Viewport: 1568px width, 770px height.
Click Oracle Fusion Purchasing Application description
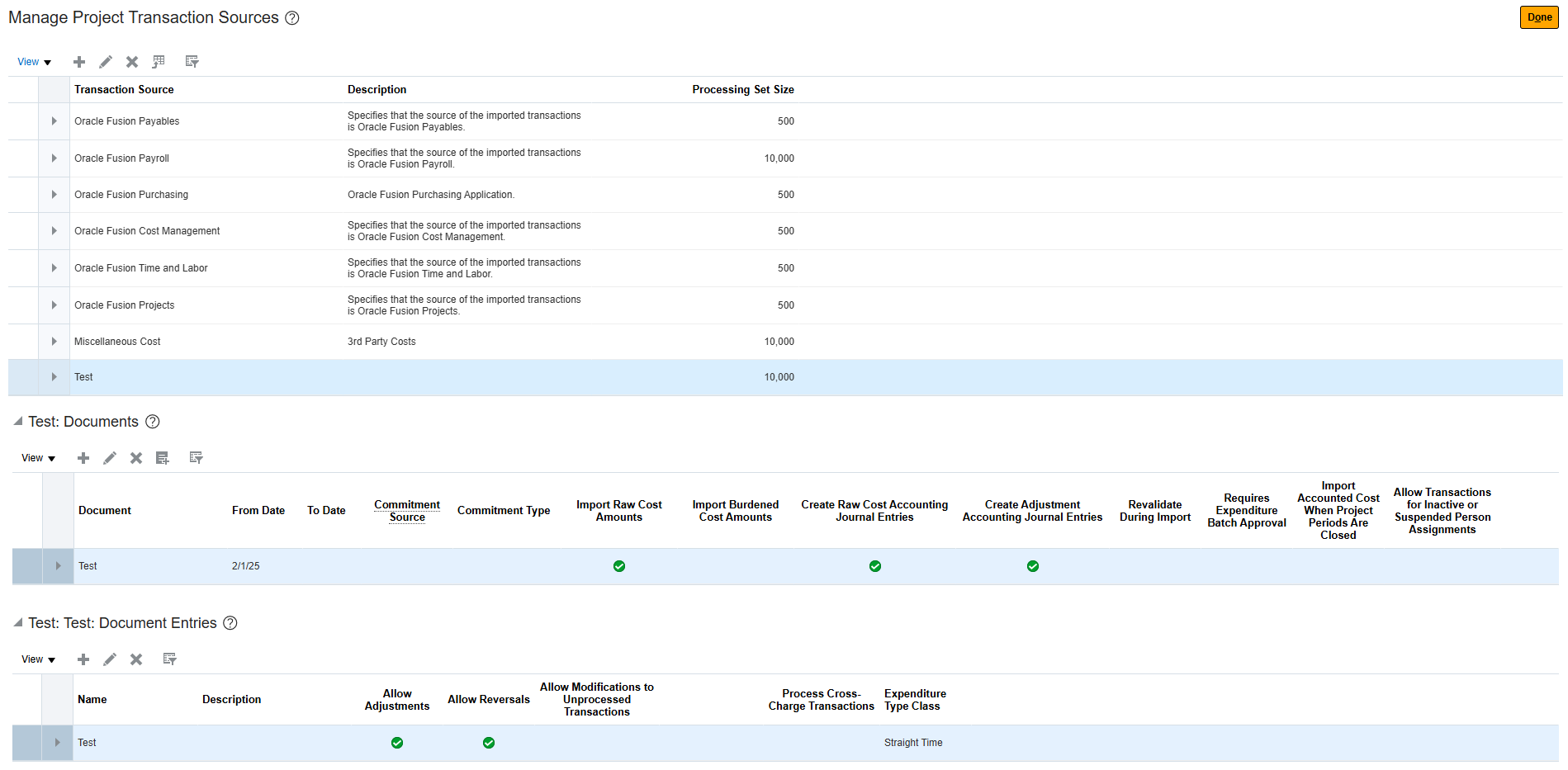(x=431, y=195)
